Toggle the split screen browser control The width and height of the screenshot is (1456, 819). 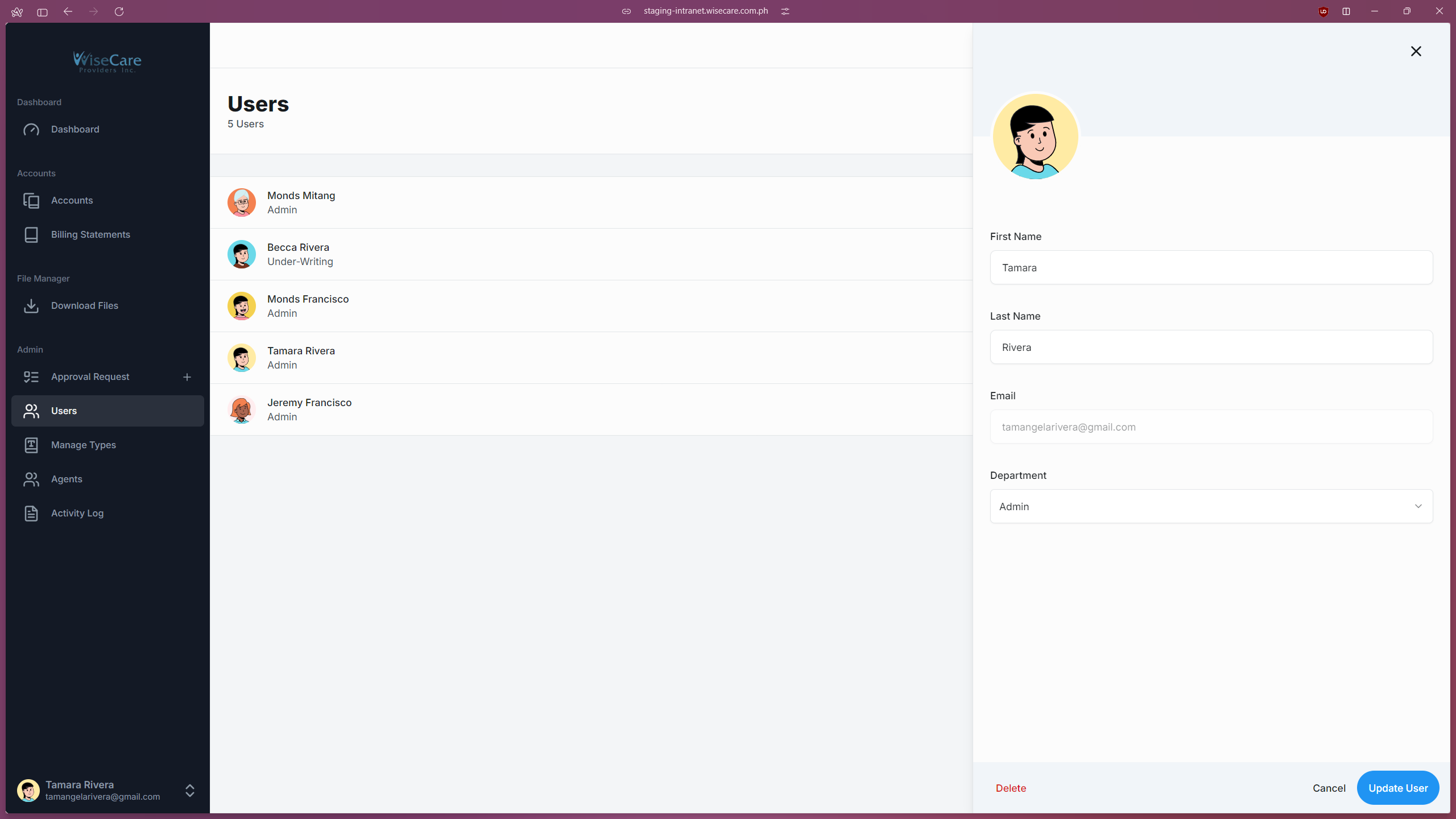coord(1346,11)
